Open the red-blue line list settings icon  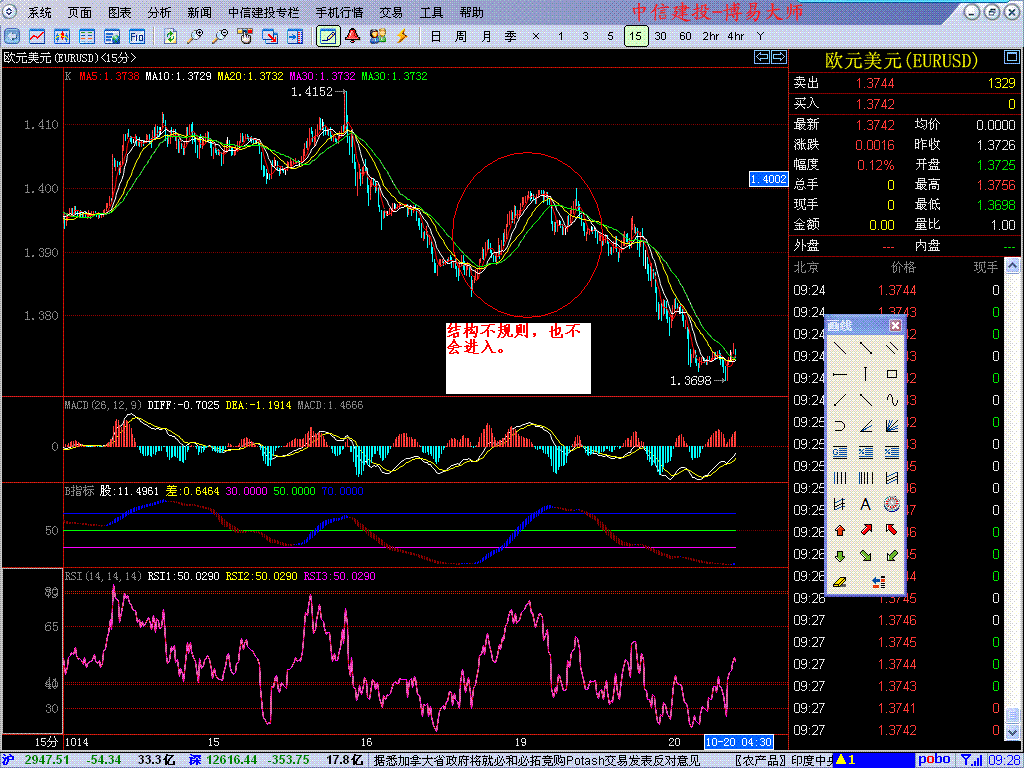click(x=878, y=582)
